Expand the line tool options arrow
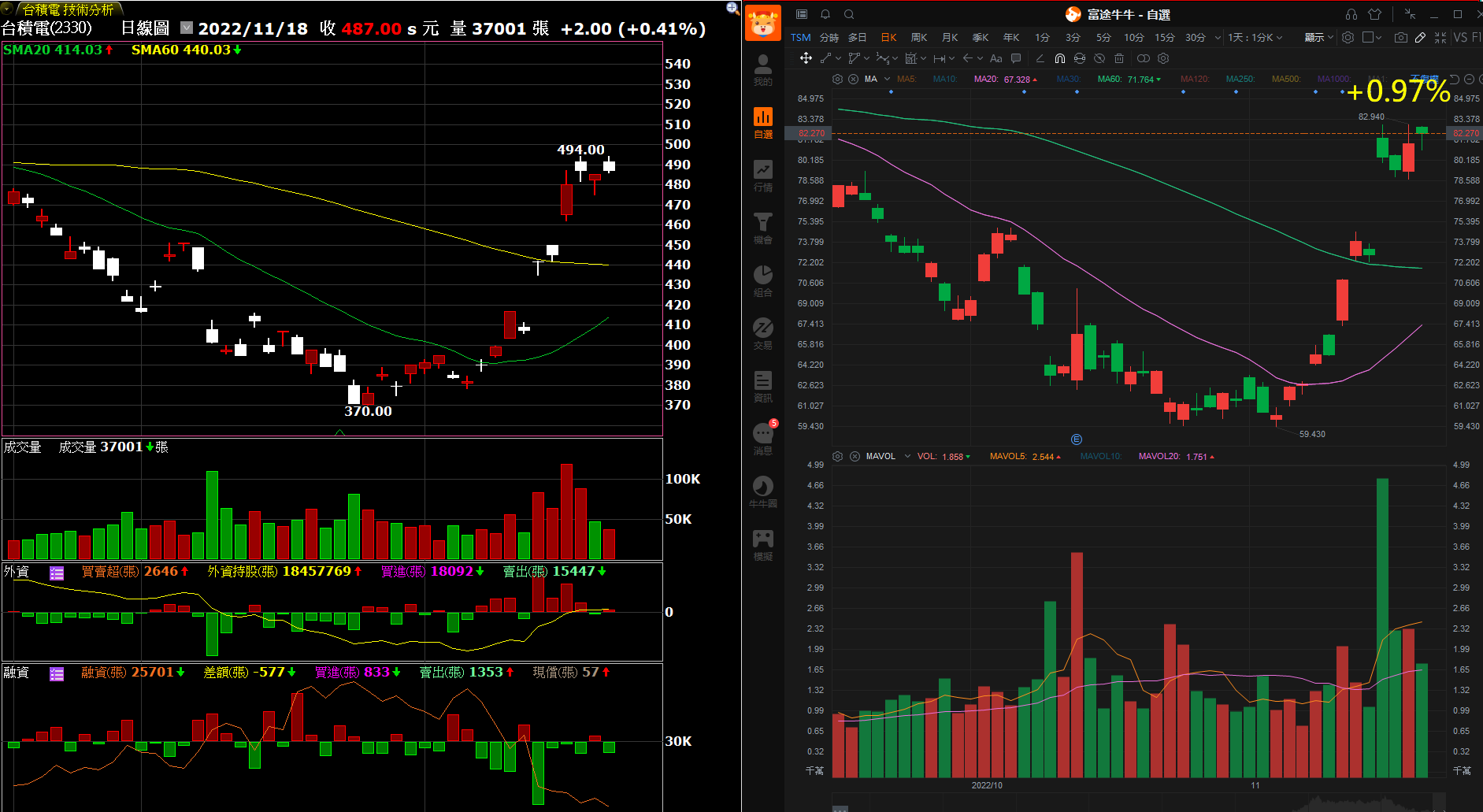 pos(838,58)
